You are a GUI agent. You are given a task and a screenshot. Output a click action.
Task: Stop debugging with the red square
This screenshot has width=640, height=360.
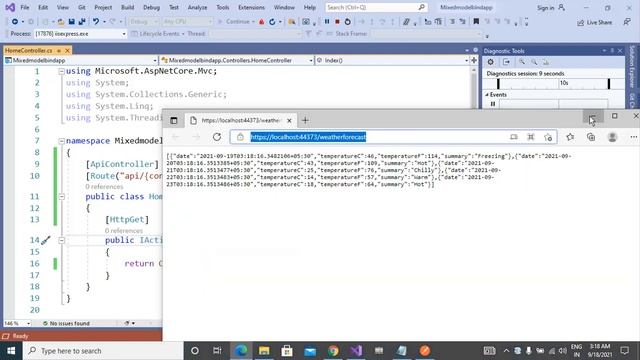click(x=337, y=22)
